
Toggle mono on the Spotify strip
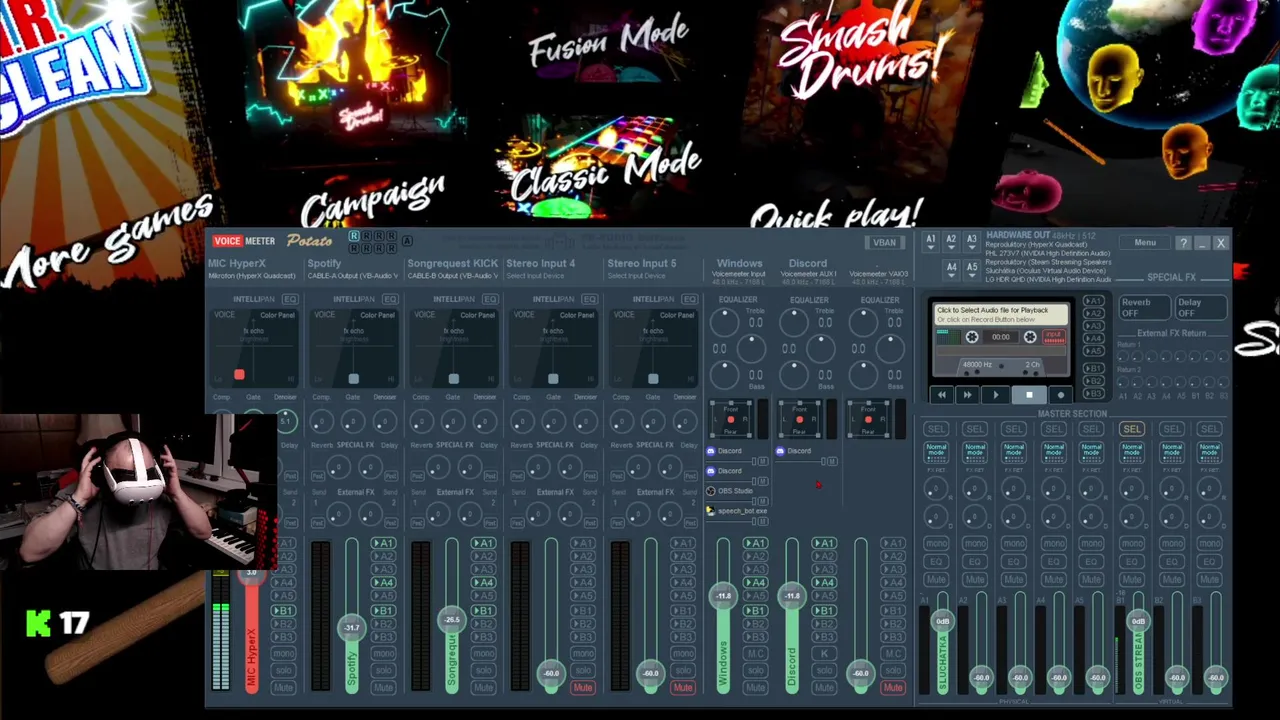tap(383, 653)
